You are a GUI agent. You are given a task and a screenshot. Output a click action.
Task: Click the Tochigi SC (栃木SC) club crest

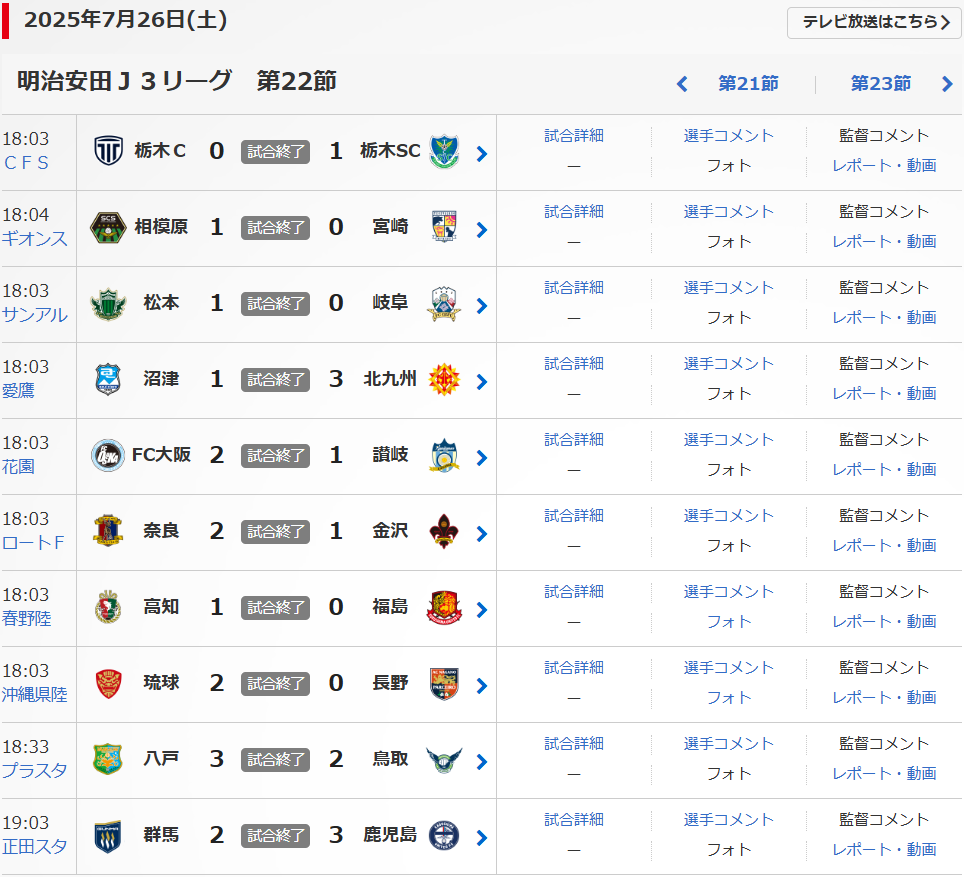point(445,152)
